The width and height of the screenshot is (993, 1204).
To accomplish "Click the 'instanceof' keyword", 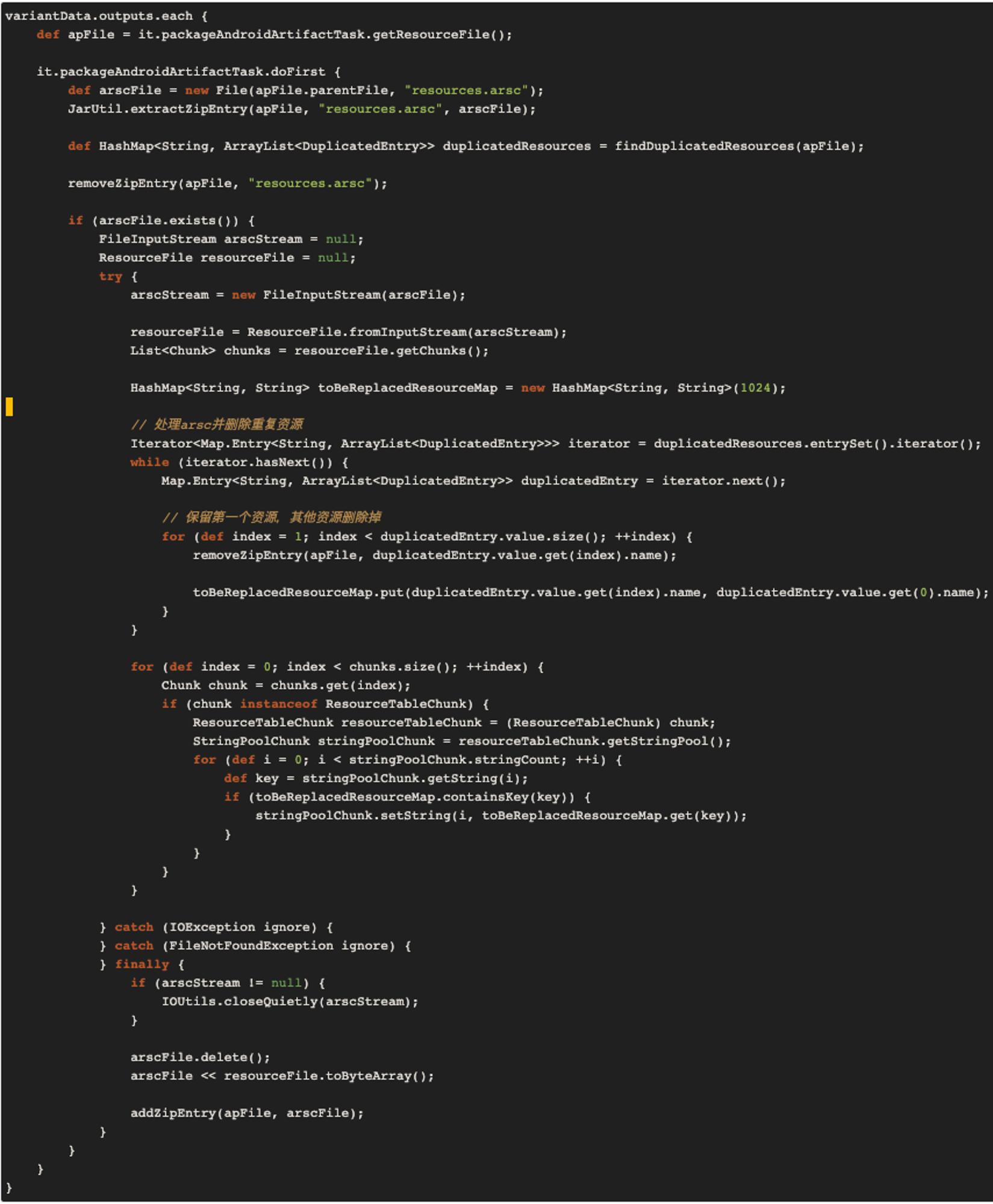I will 279,704.
